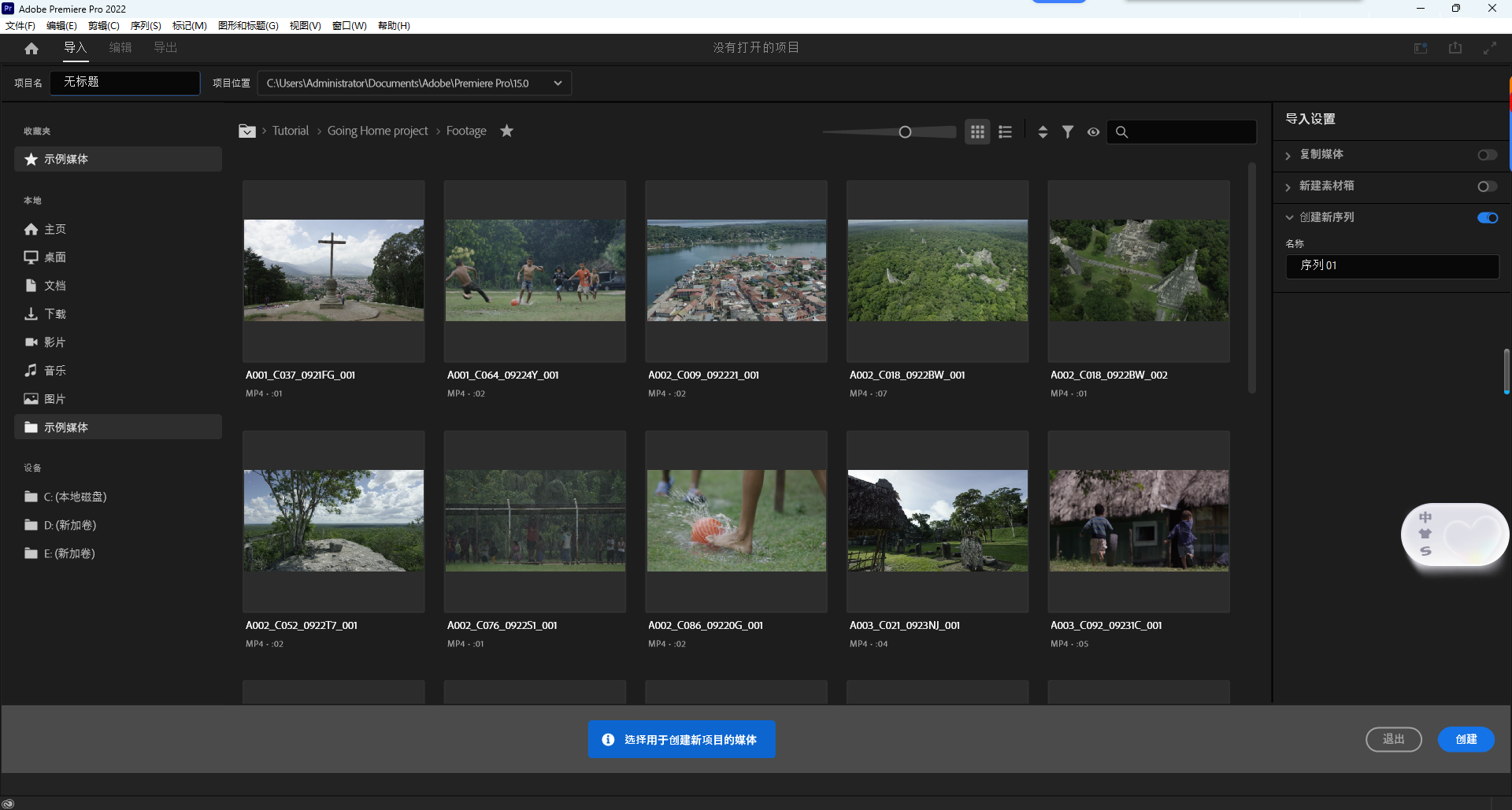Select the A002_C009_092221_001 clip thumbnail

[x=736, y=270]
